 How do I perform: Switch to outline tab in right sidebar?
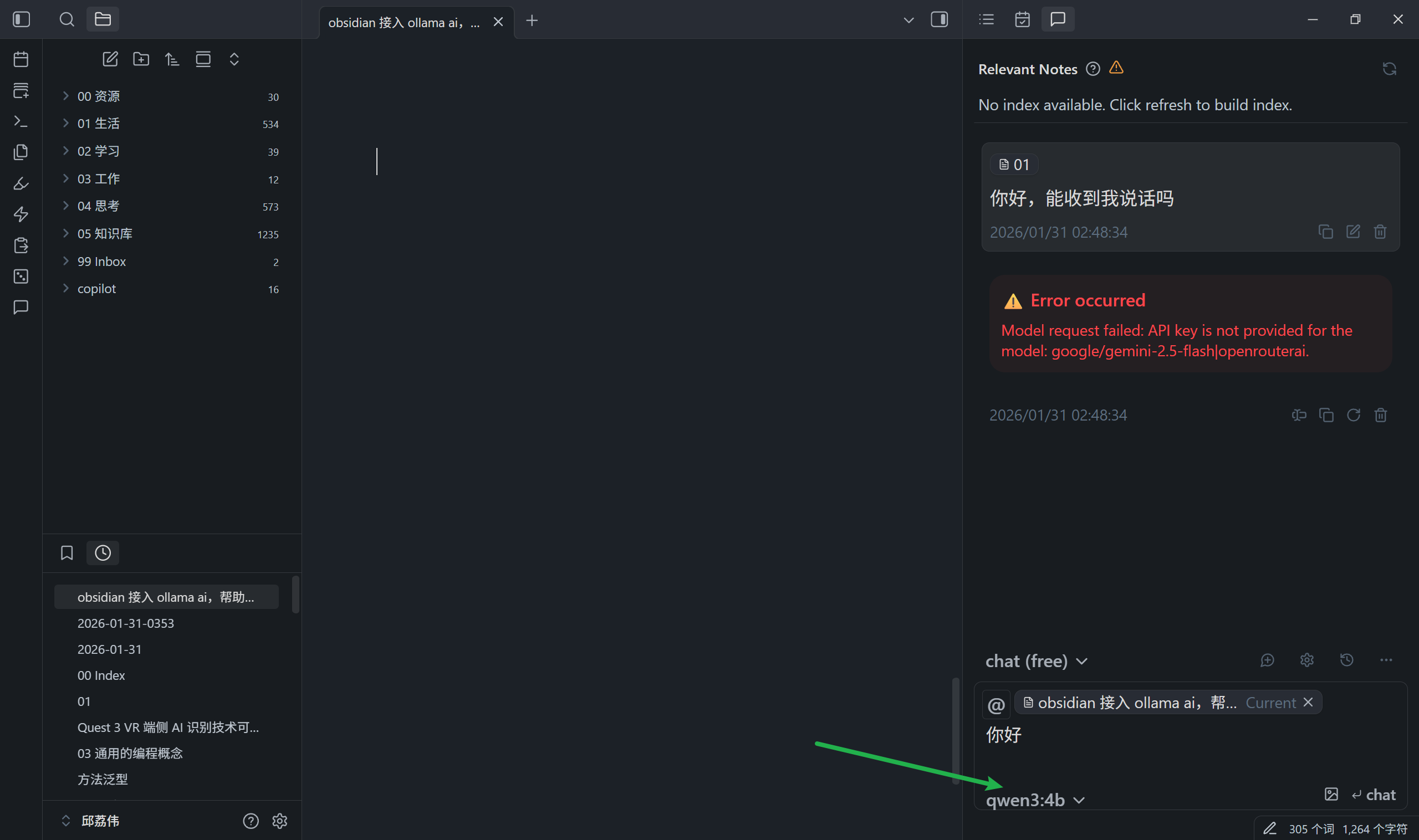point(986,20)
